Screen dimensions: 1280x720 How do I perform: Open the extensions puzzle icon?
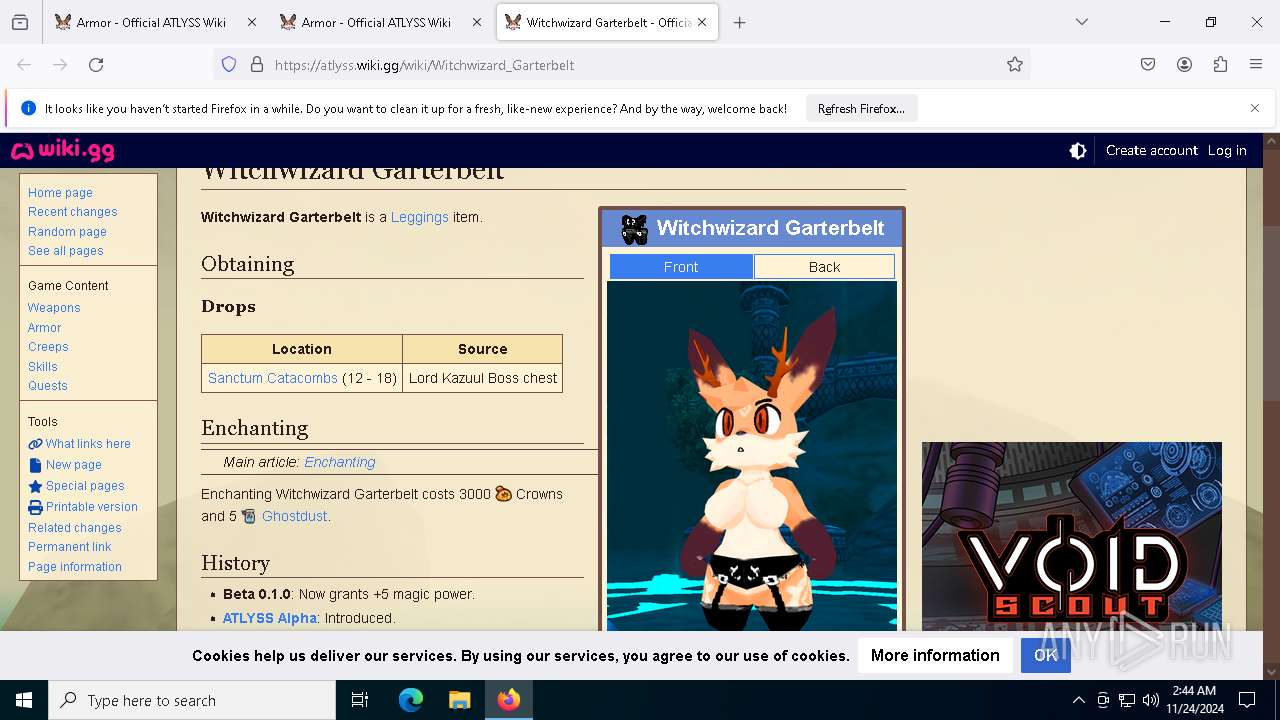(x=1220, y=65)
